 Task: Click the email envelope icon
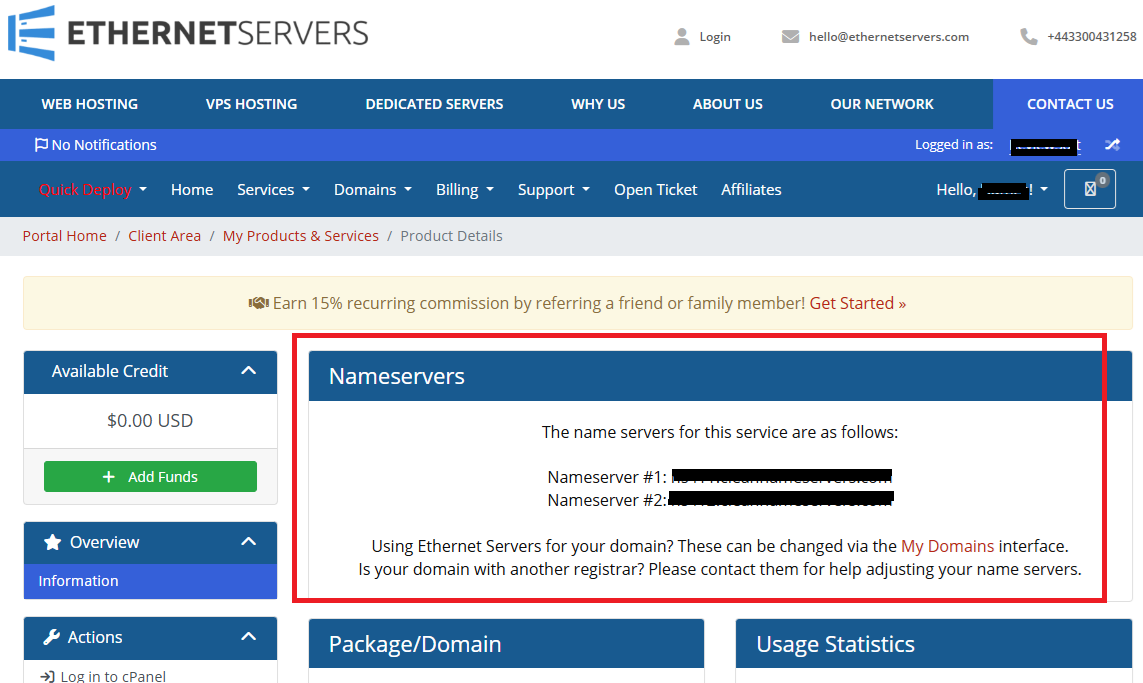[x=790, y=36]
